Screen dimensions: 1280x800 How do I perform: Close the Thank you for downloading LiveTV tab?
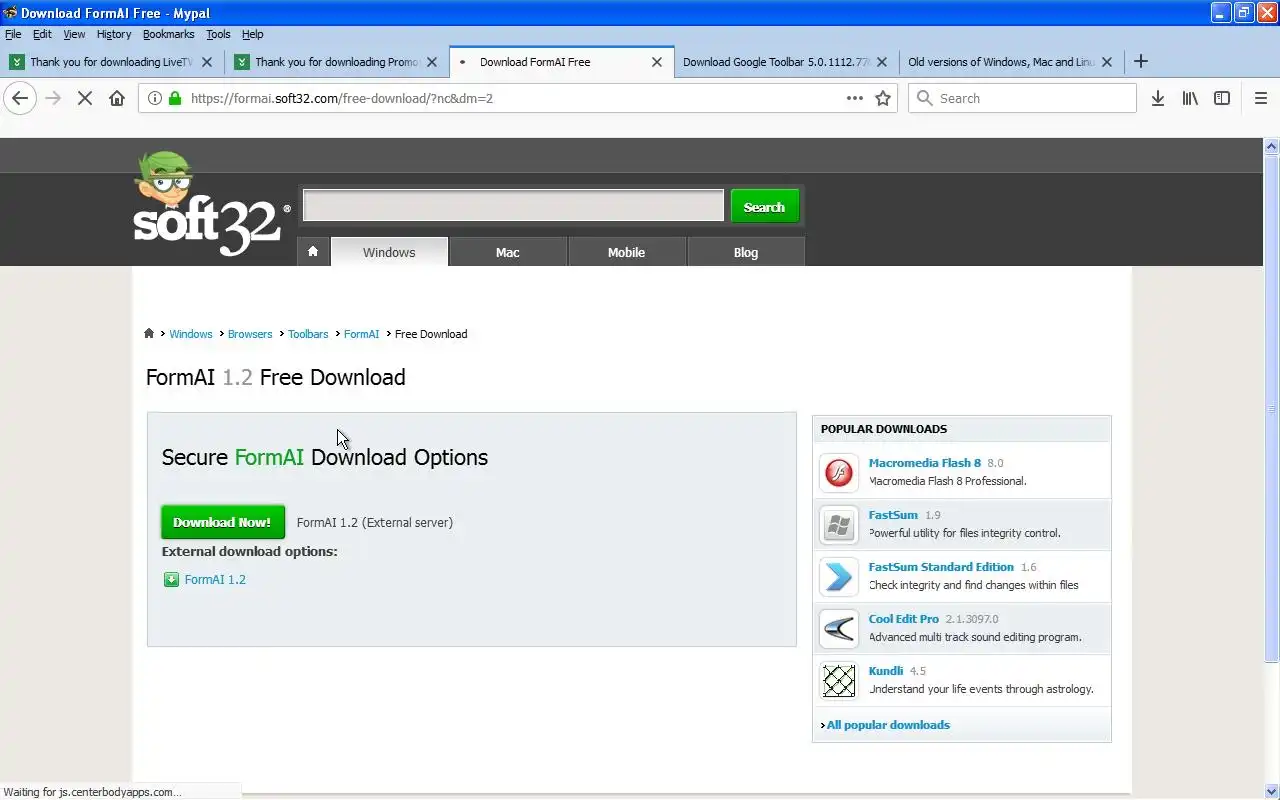click(x=207, y=61)
